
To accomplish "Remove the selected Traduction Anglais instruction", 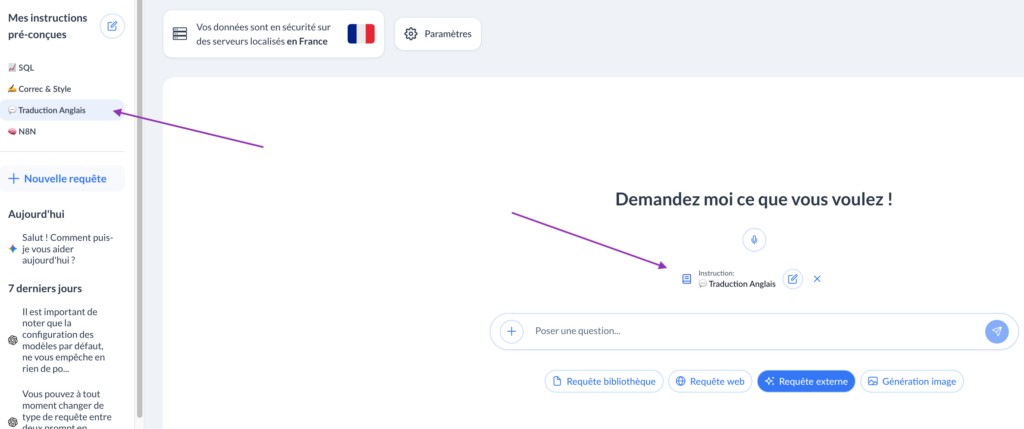I will point(817,279).
